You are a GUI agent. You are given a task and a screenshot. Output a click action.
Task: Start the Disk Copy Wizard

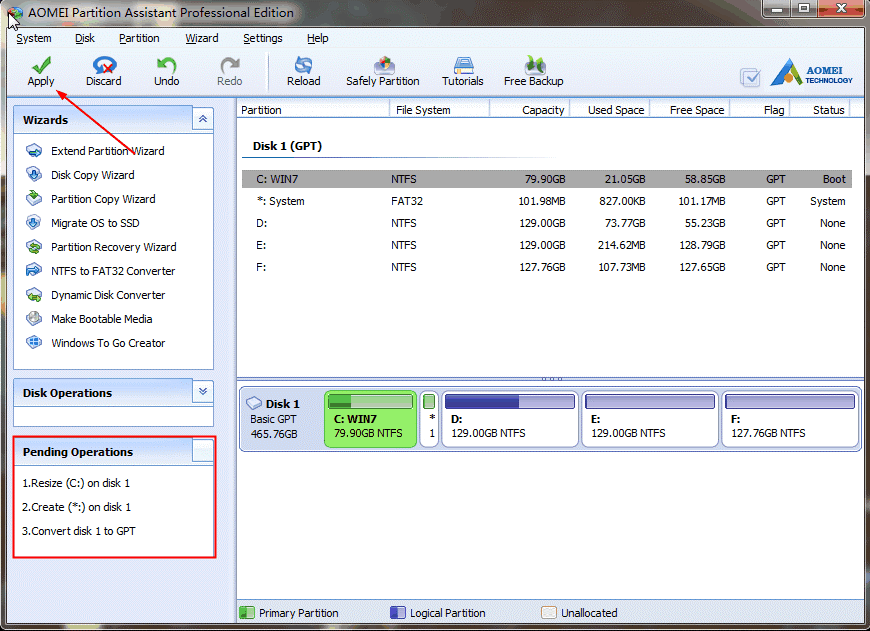tap(93, 175)
